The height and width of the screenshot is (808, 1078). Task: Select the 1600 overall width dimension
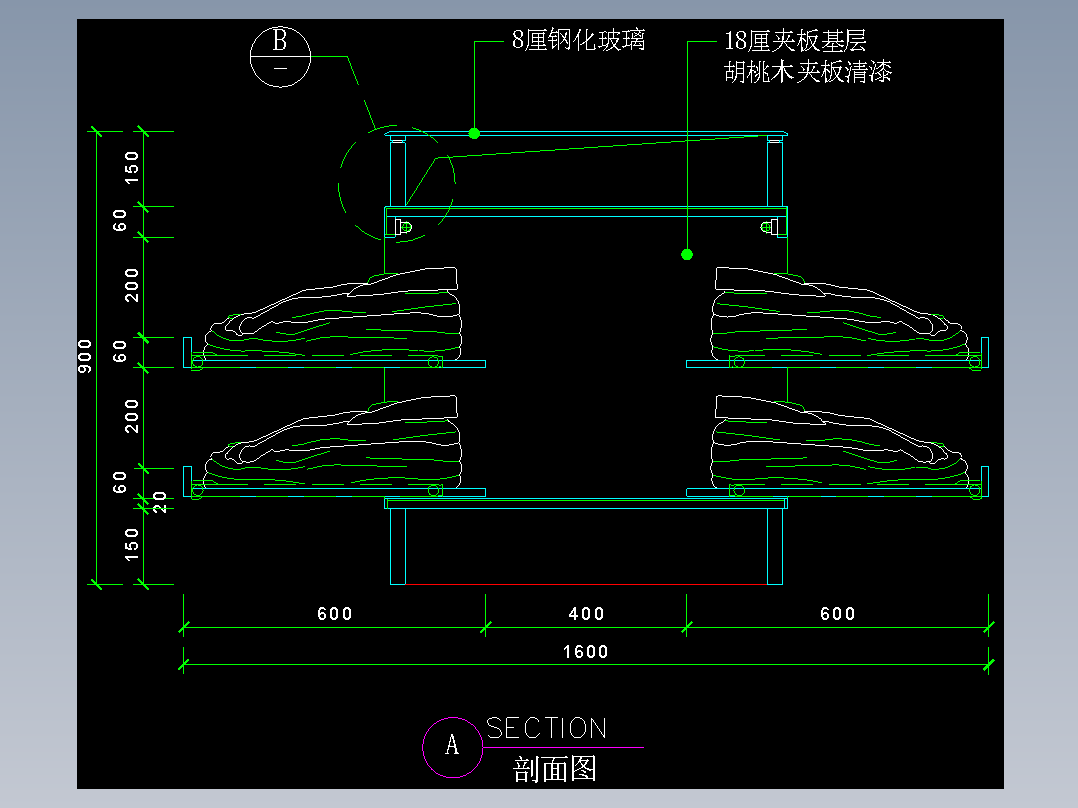586,652
